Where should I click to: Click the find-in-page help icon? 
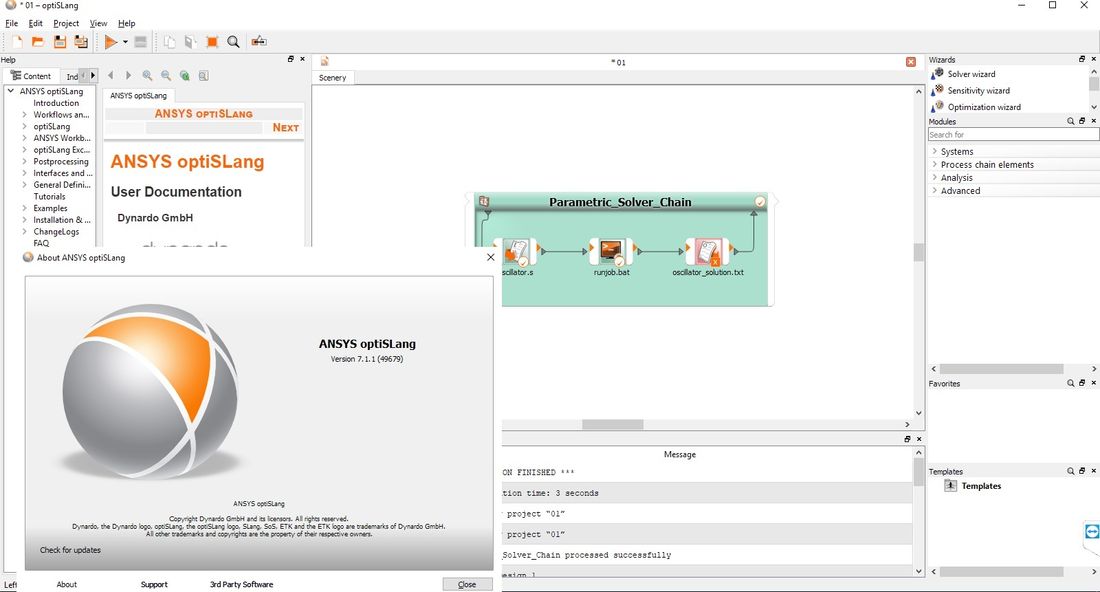tap(203, 75)
